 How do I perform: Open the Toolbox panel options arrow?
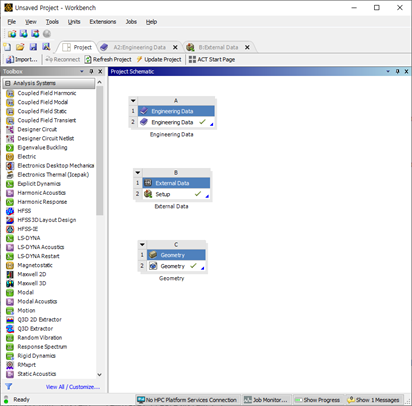coord(82,71)
